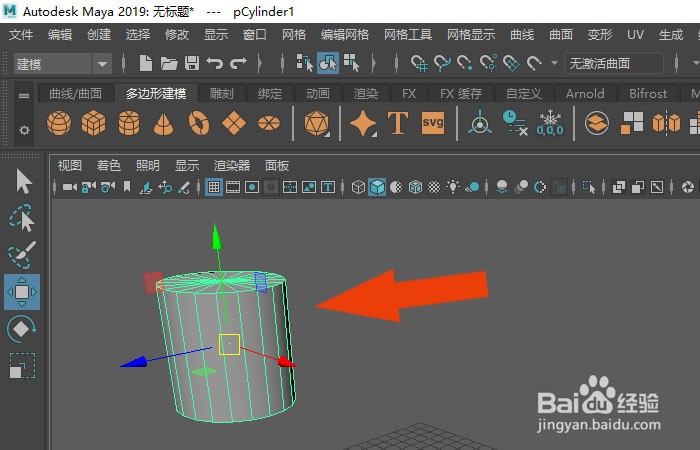Activate the Scale tool in toolbox

point(22,366)
